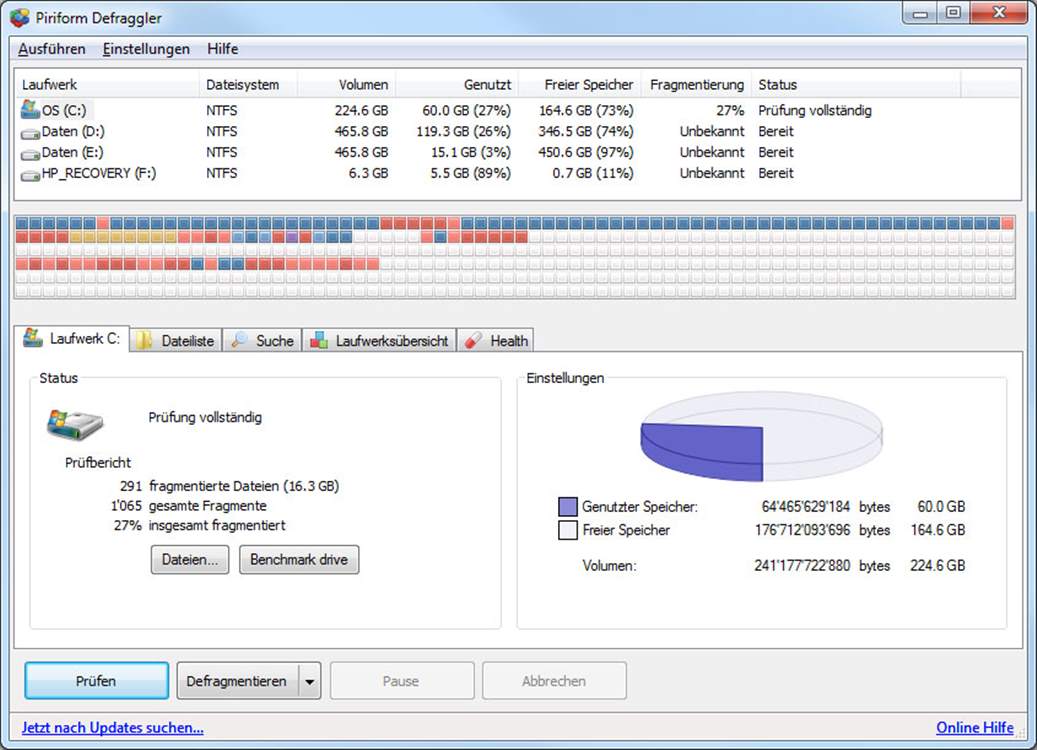Viewport: 1037px width, 750px height.
Task: Expand the Defragmentieren dropdown arrow
Action: pos(310,681)
